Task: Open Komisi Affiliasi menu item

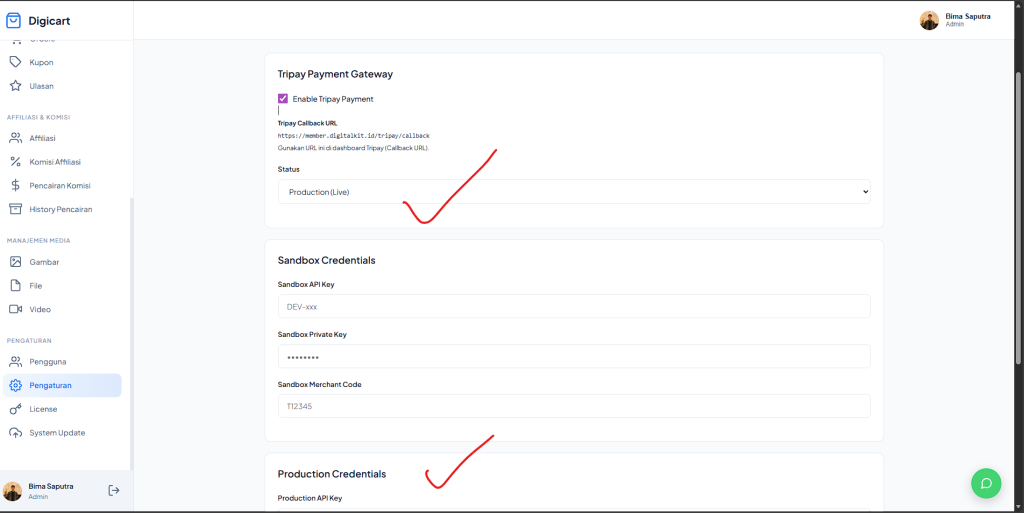Action: [55, 161]
